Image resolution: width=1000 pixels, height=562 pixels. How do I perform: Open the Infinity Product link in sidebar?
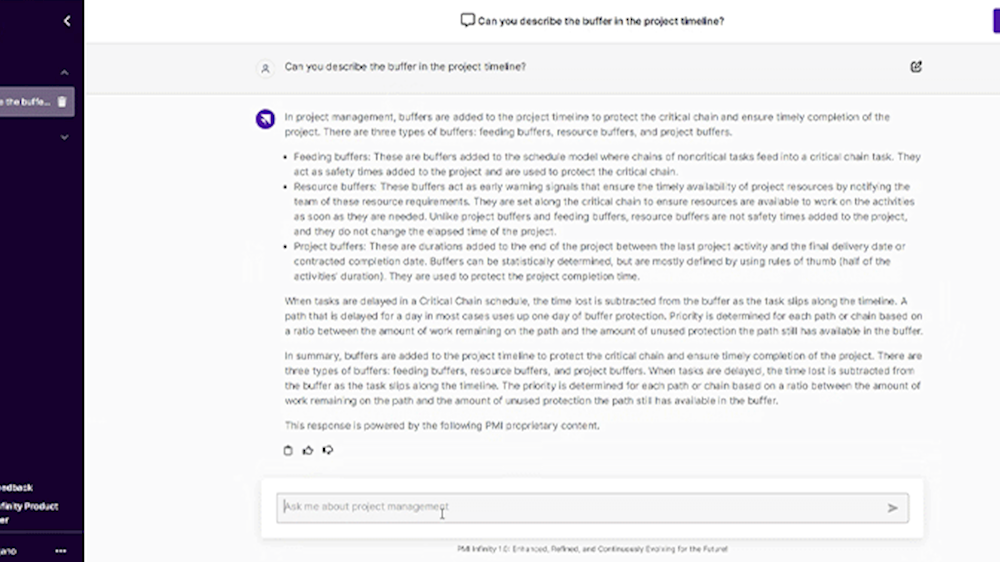point(28,507)
